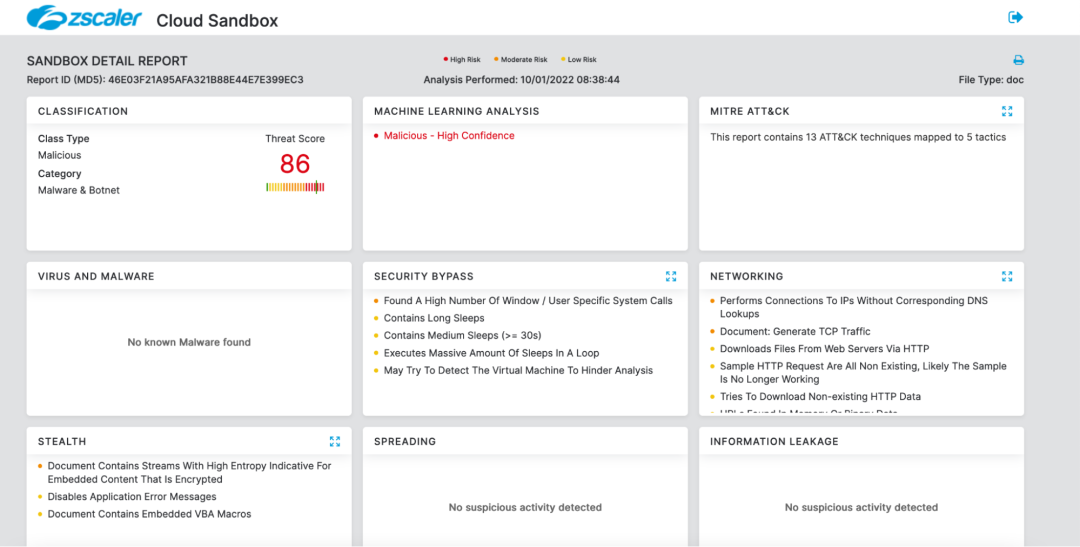This screenshot has height=547, width=1080.
Task: Click the High Risk legend indicator
Action: 462,60
